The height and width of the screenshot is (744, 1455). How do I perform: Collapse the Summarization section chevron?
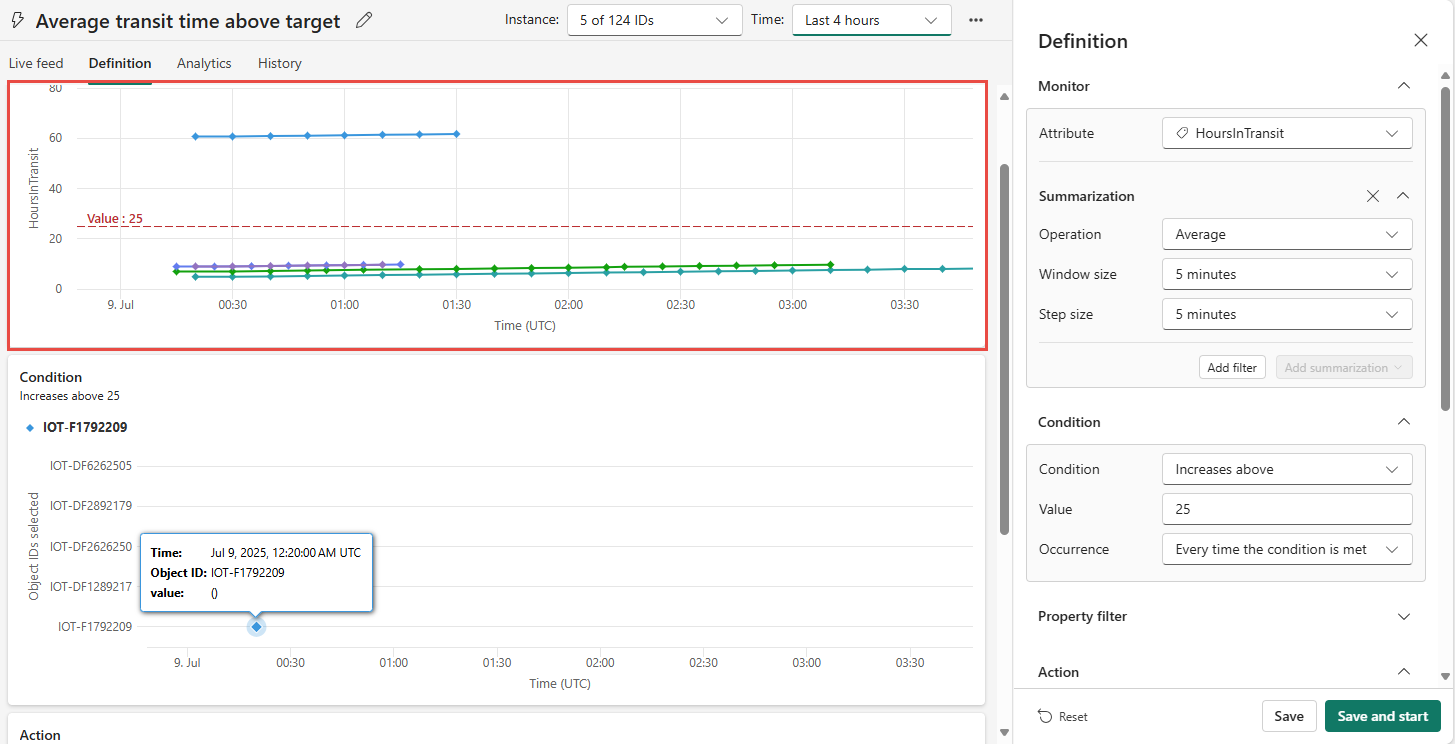(x=1403, y=196)
